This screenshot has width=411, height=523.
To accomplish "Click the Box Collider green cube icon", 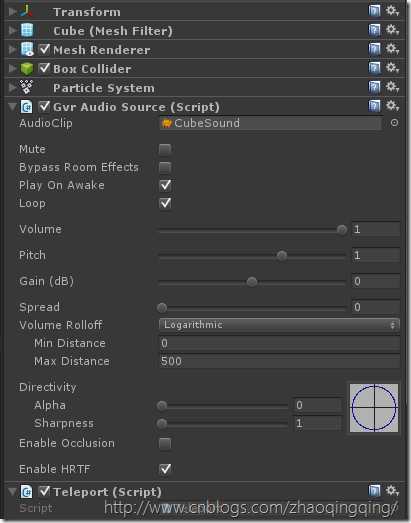I will 27,69.
